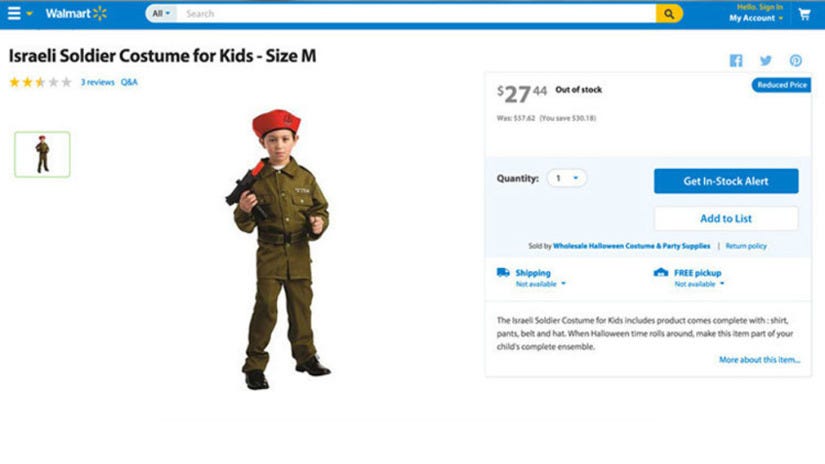This screenshot has height=464, width=825.
Task: Open the 3 reviews link
Action: [97, 82]
